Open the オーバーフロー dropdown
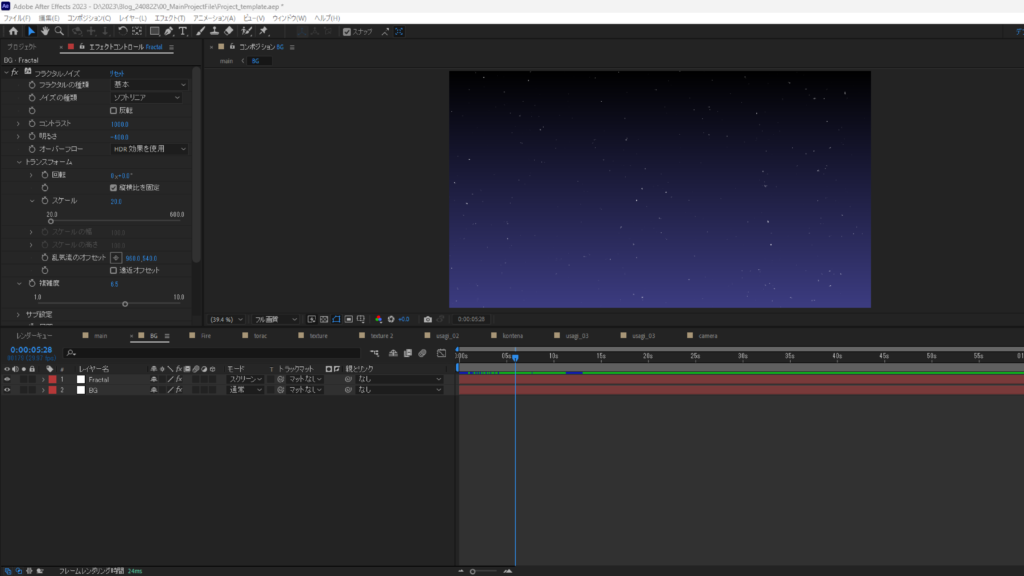1024x576 pixels. click(x=148, y=149)
